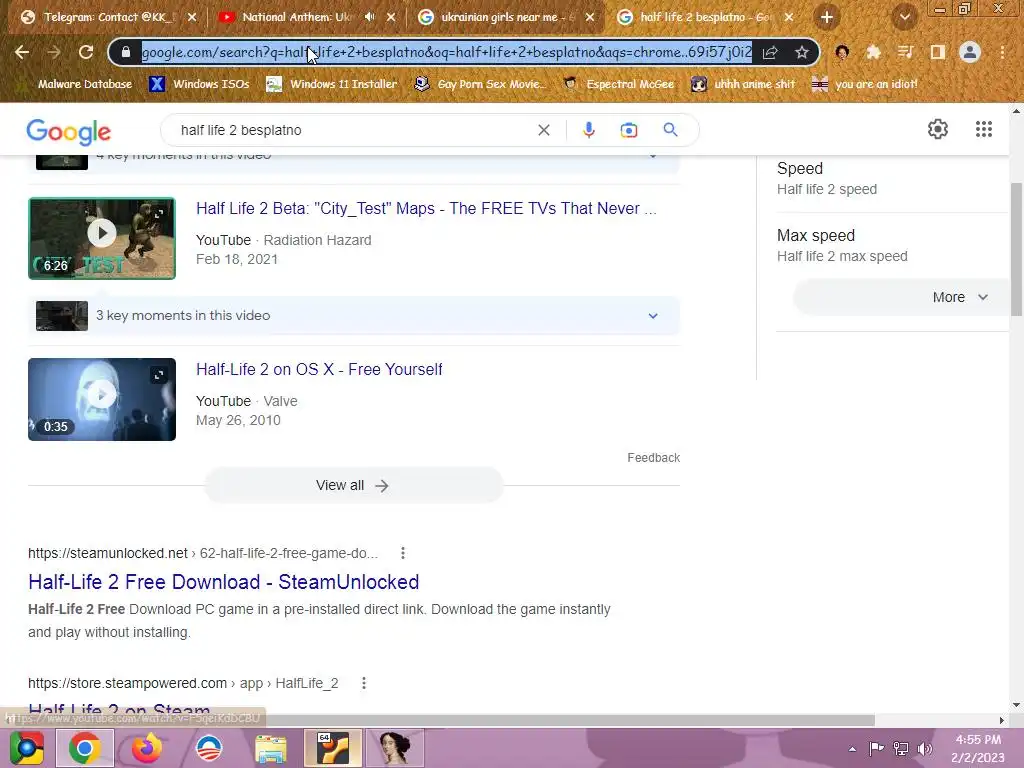Go to the Google homepage logo
The width and height of the screenshot is (1024, 768).
[x=69, y=132]
